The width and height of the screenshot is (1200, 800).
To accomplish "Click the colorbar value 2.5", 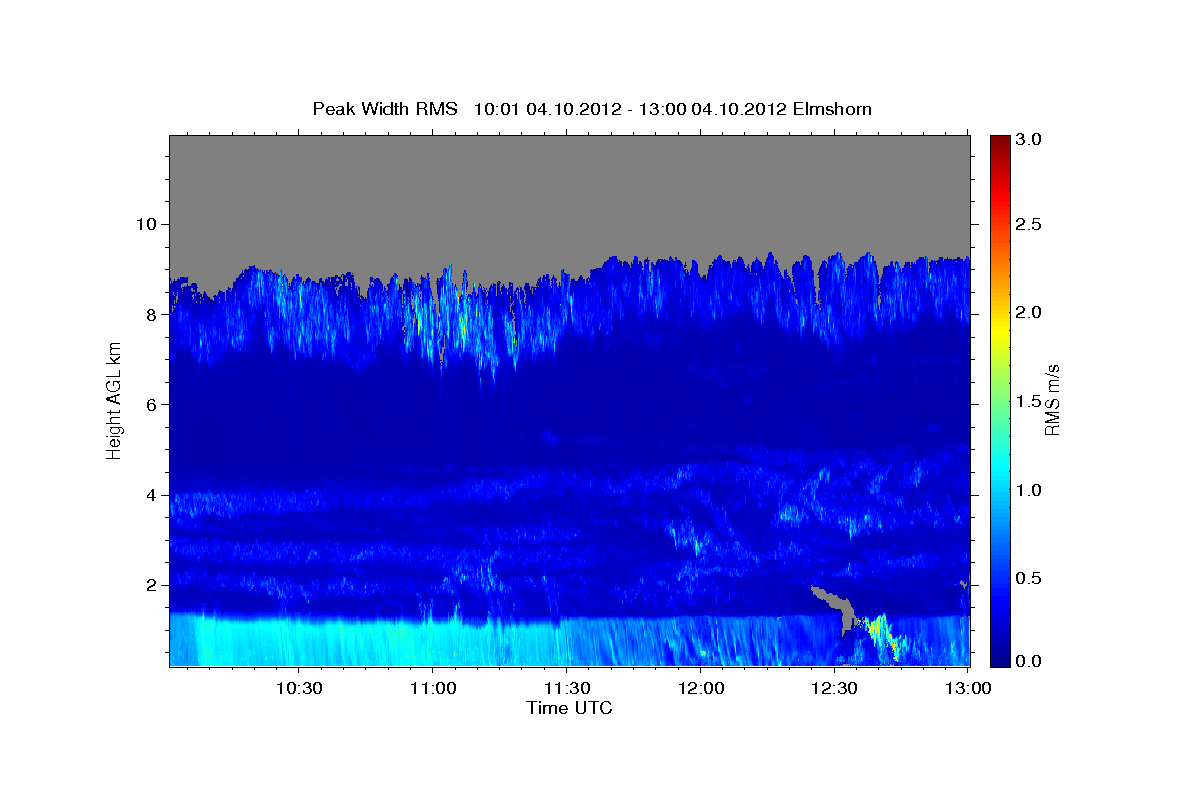I will (1030, 225).
